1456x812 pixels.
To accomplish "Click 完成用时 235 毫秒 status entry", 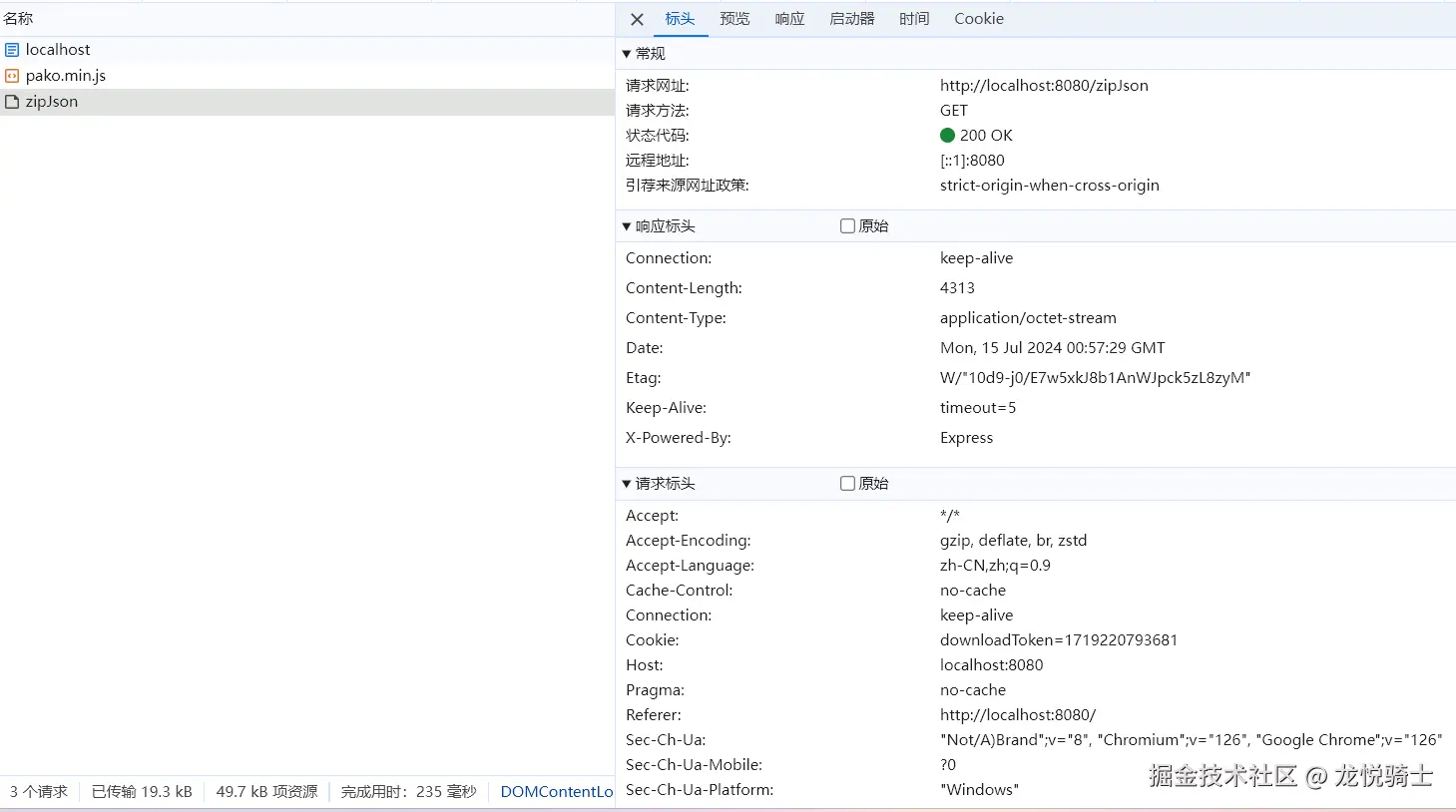I will [x=408, y=792].
